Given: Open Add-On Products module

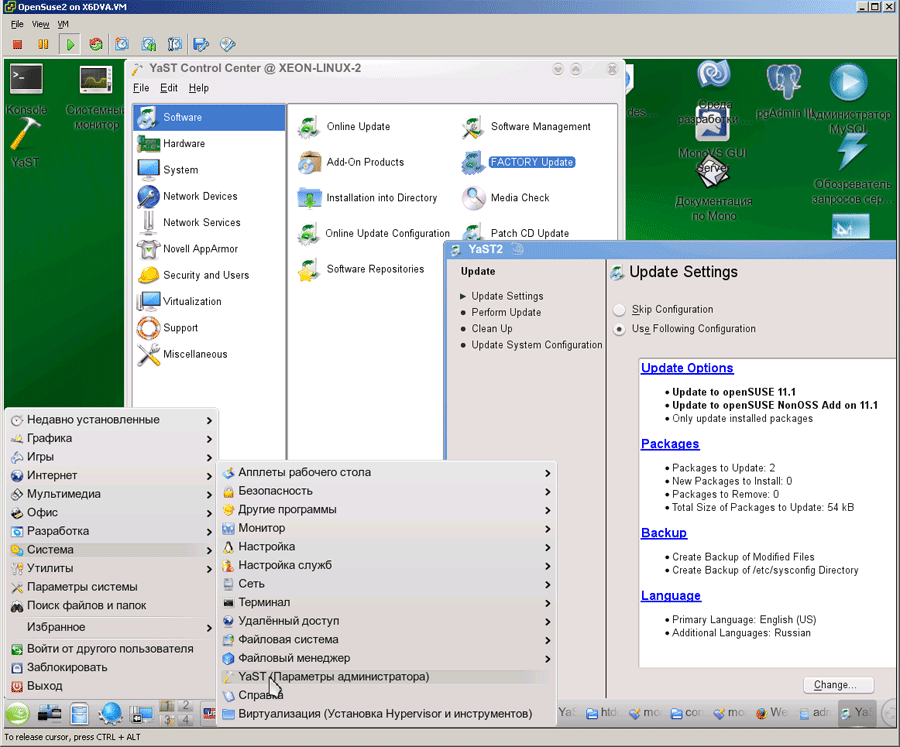Looking at the screenshot, I should pyautogui.click(x=351, y=162).
